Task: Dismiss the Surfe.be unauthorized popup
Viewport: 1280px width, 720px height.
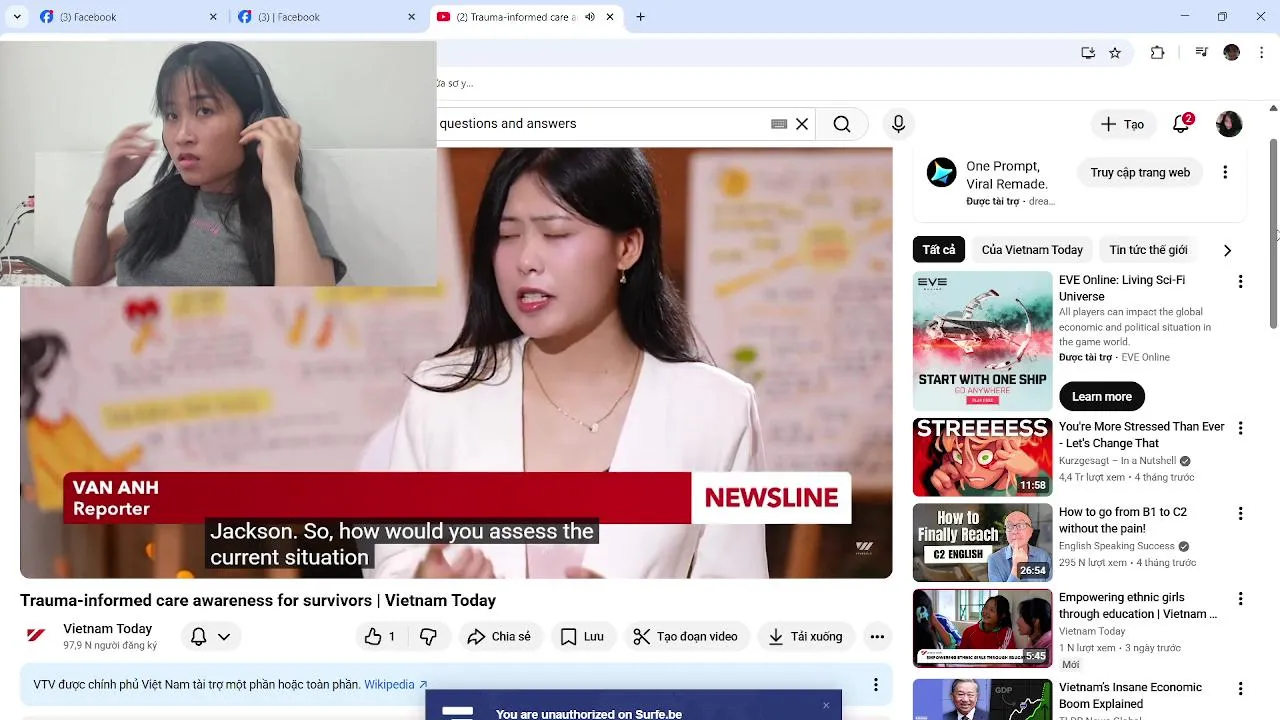Action: coord(826,705)
